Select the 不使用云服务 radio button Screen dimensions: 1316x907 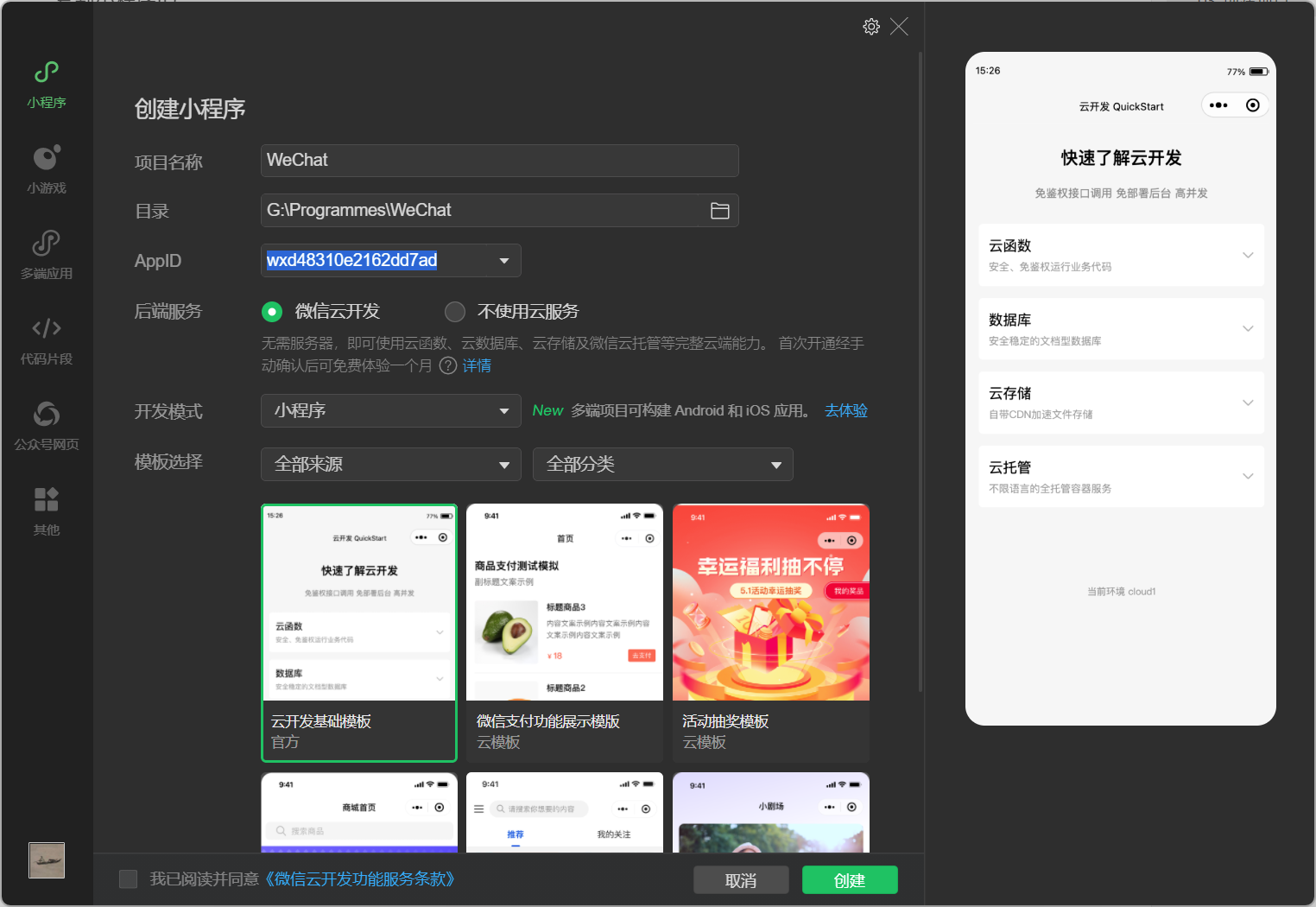455,311
